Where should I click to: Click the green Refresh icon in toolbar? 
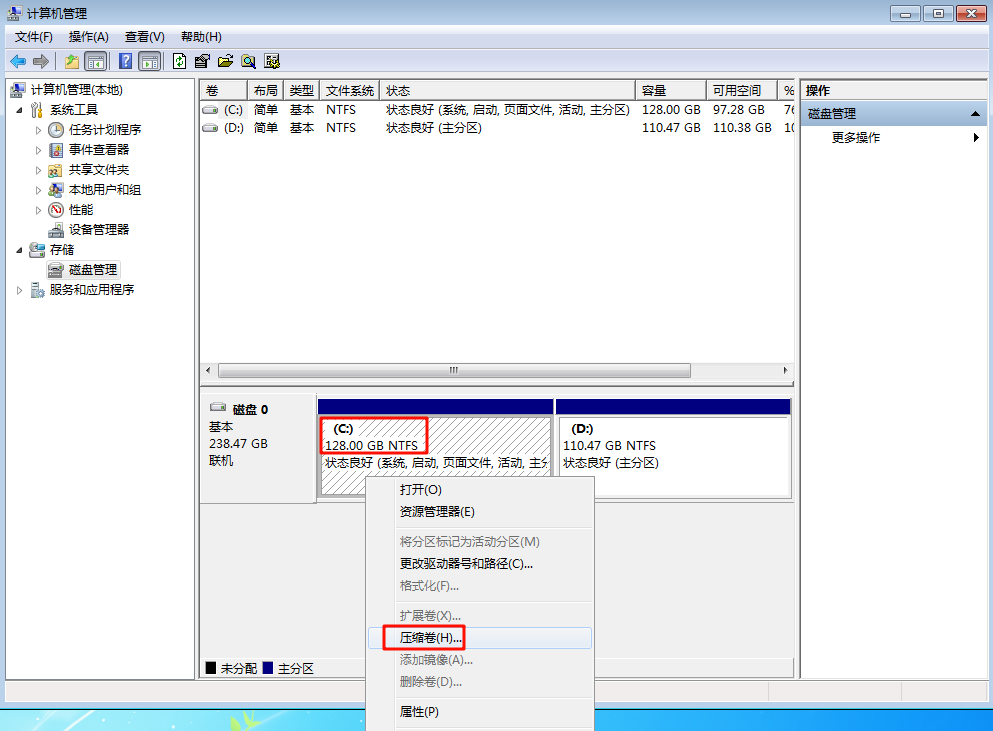179,61
